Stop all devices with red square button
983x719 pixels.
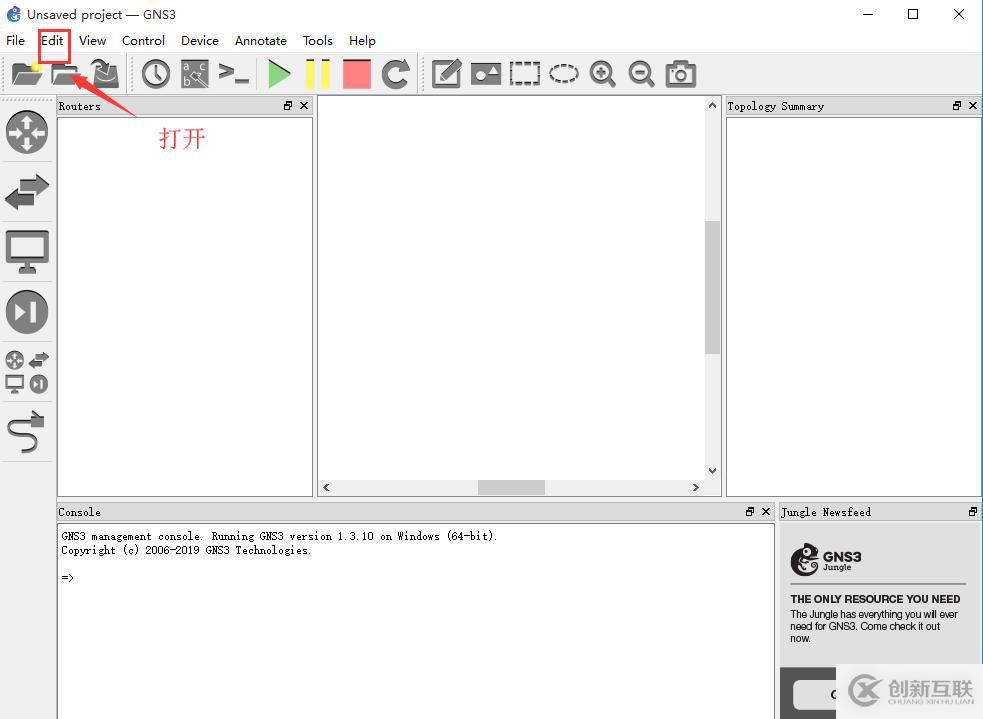357,74
